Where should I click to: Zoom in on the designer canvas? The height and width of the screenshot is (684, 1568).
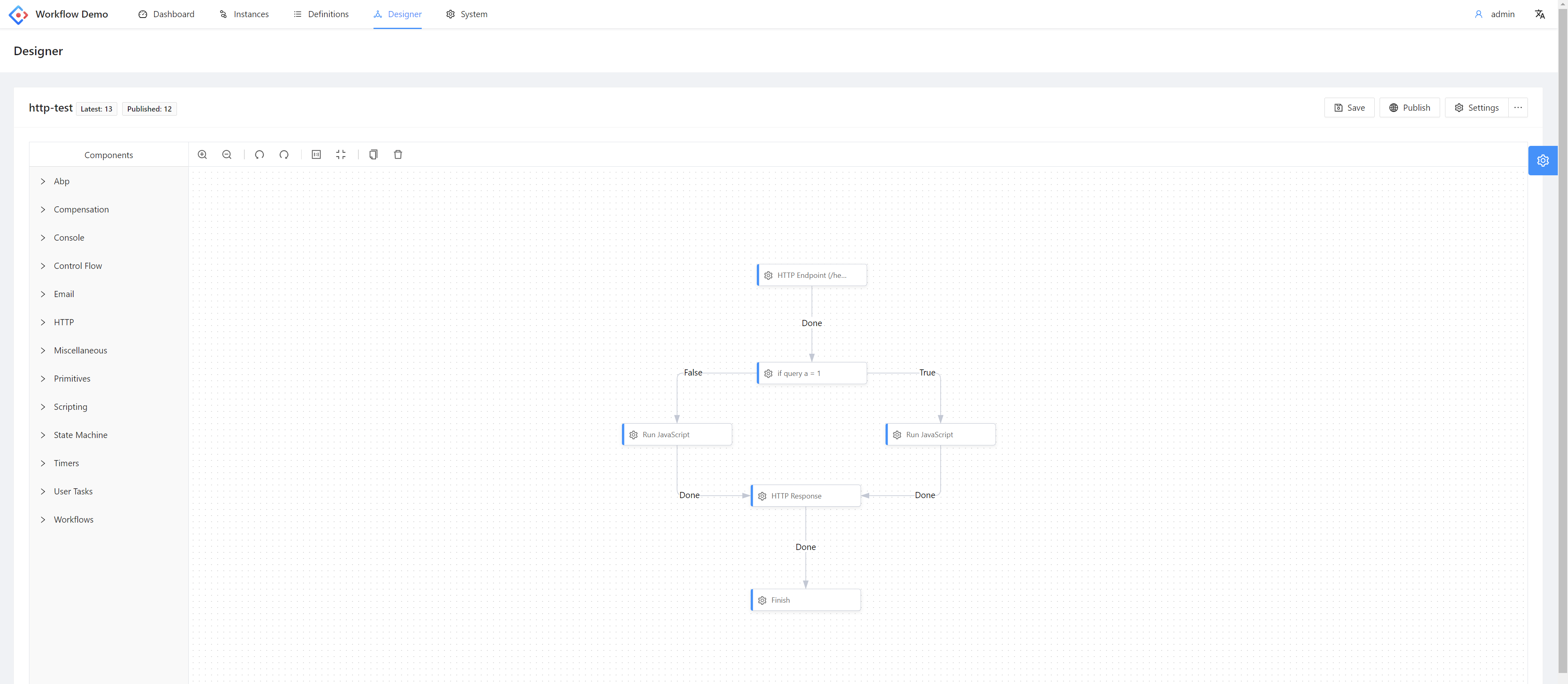(x=203, y=154)
